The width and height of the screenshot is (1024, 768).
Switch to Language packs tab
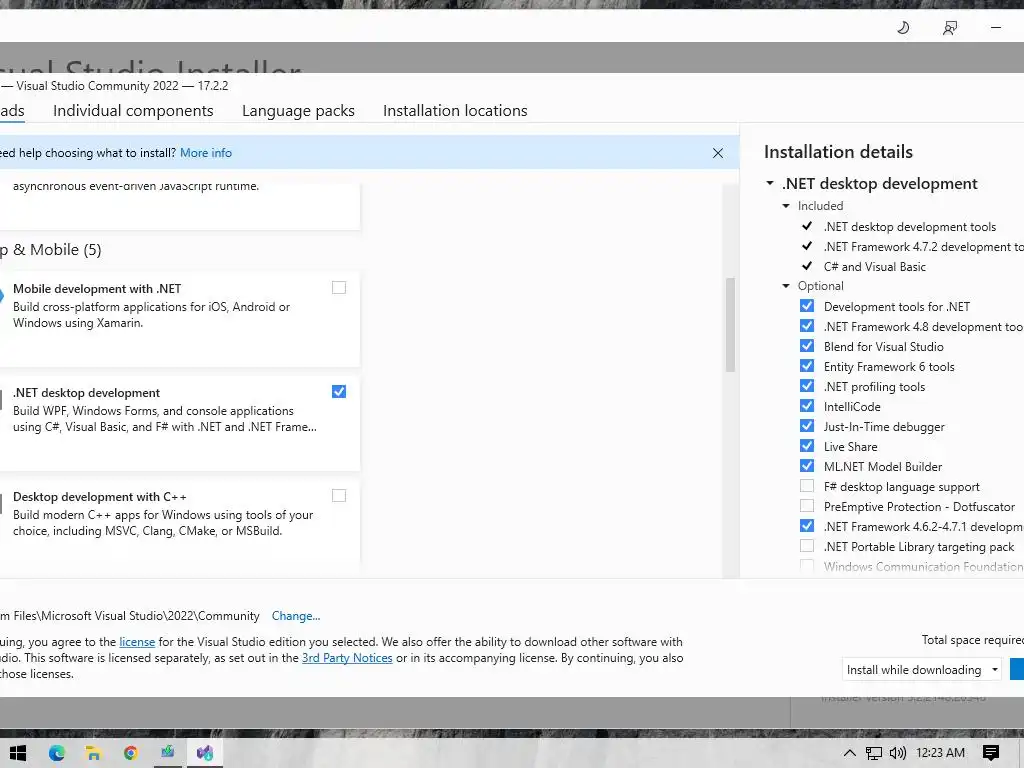point(298,110)
